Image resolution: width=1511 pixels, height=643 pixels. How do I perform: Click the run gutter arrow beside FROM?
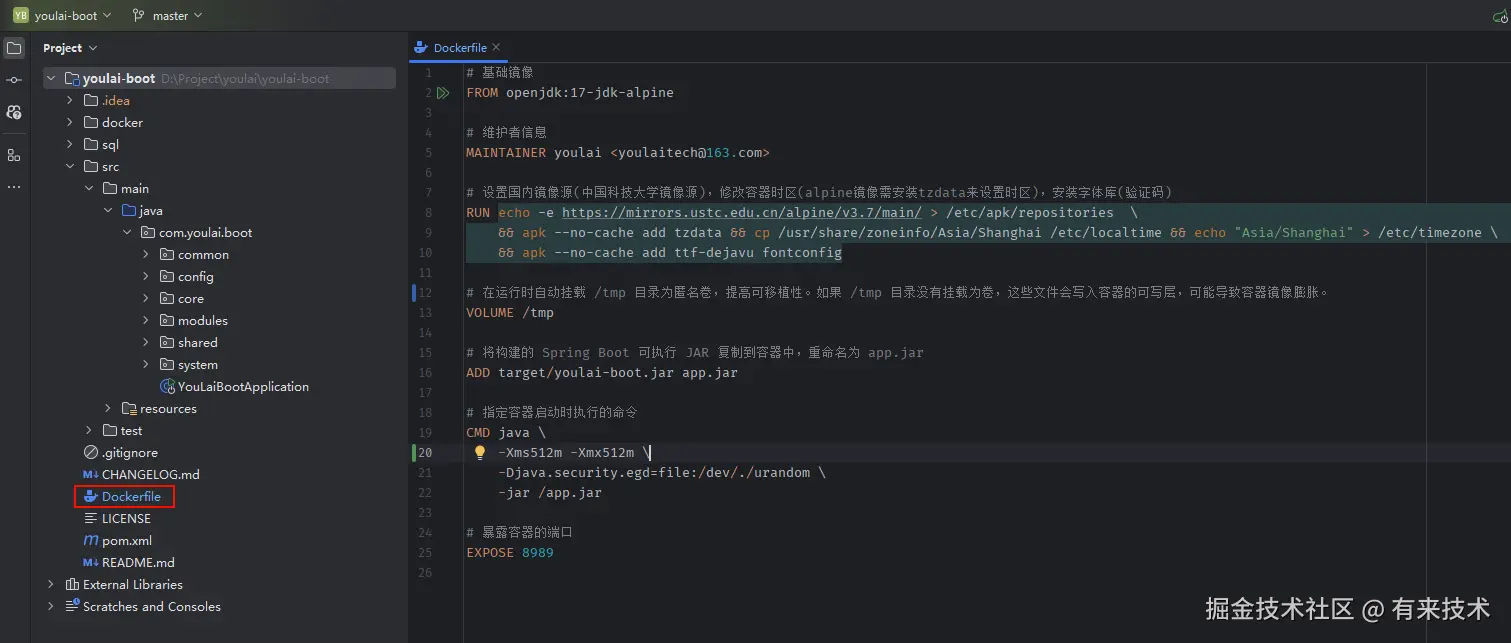click(x=443, y=93)
